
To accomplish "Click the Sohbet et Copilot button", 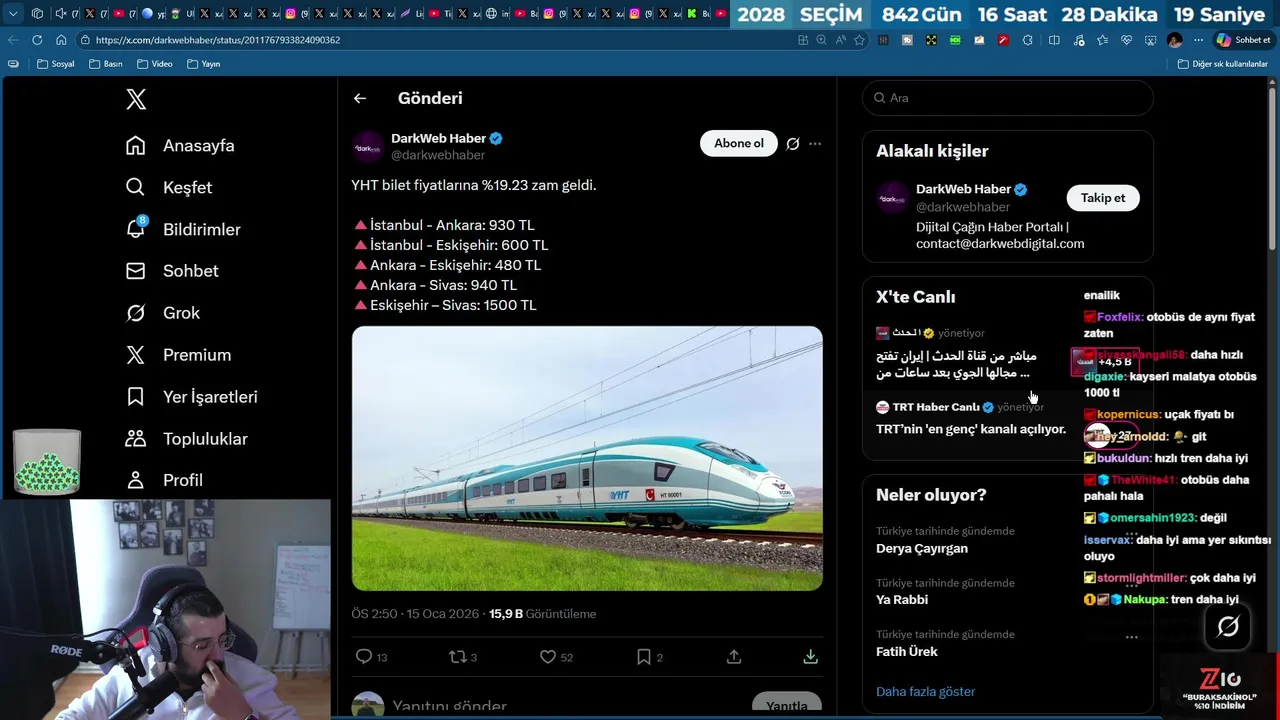I will pyautogui.click(x=1243, y=40).
